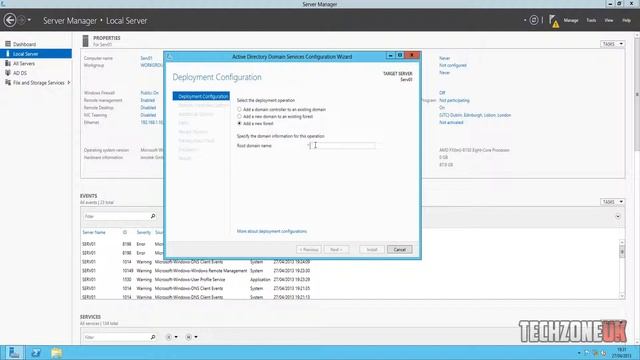Screen dimensions: 640x360
Task: Click File and Storage Services icon
Action: (8, 82)
